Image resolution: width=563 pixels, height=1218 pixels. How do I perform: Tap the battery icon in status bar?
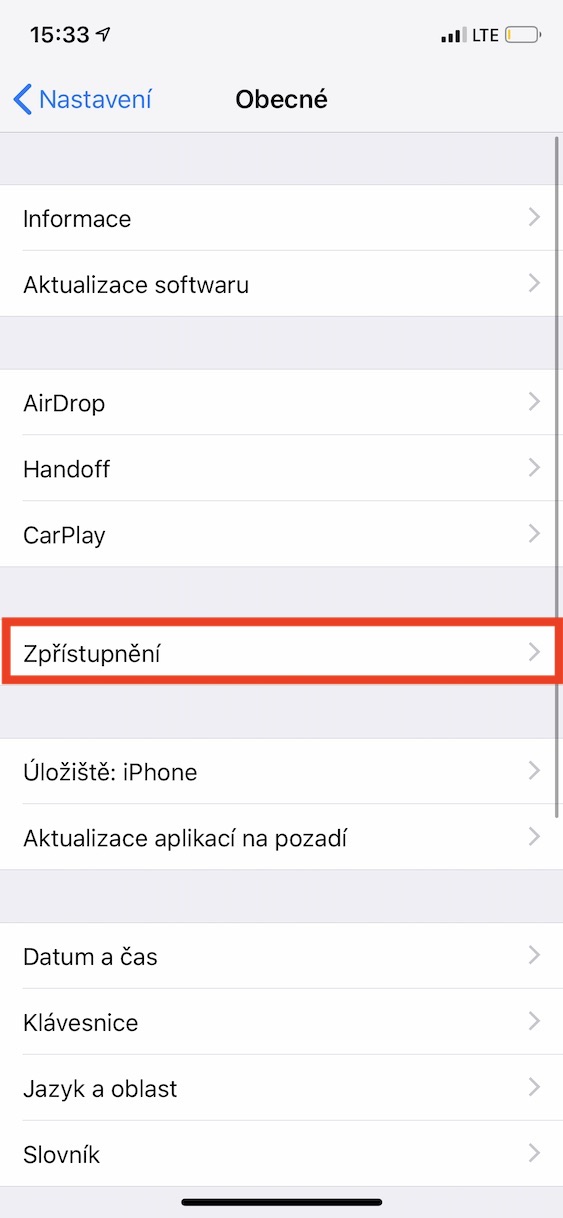(523, 36)
